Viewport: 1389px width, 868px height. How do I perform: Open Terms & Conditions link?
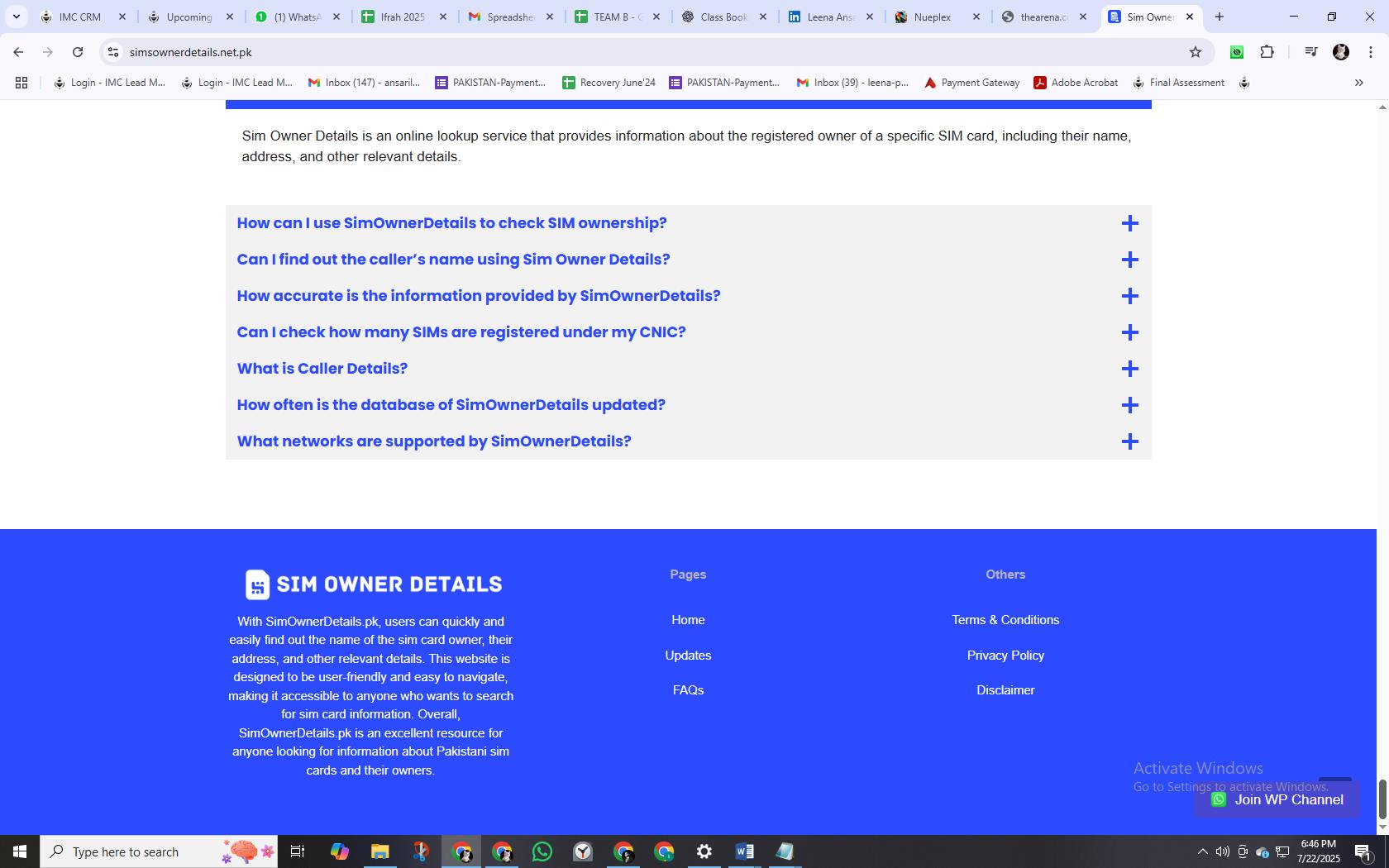tap(1005, 620)
